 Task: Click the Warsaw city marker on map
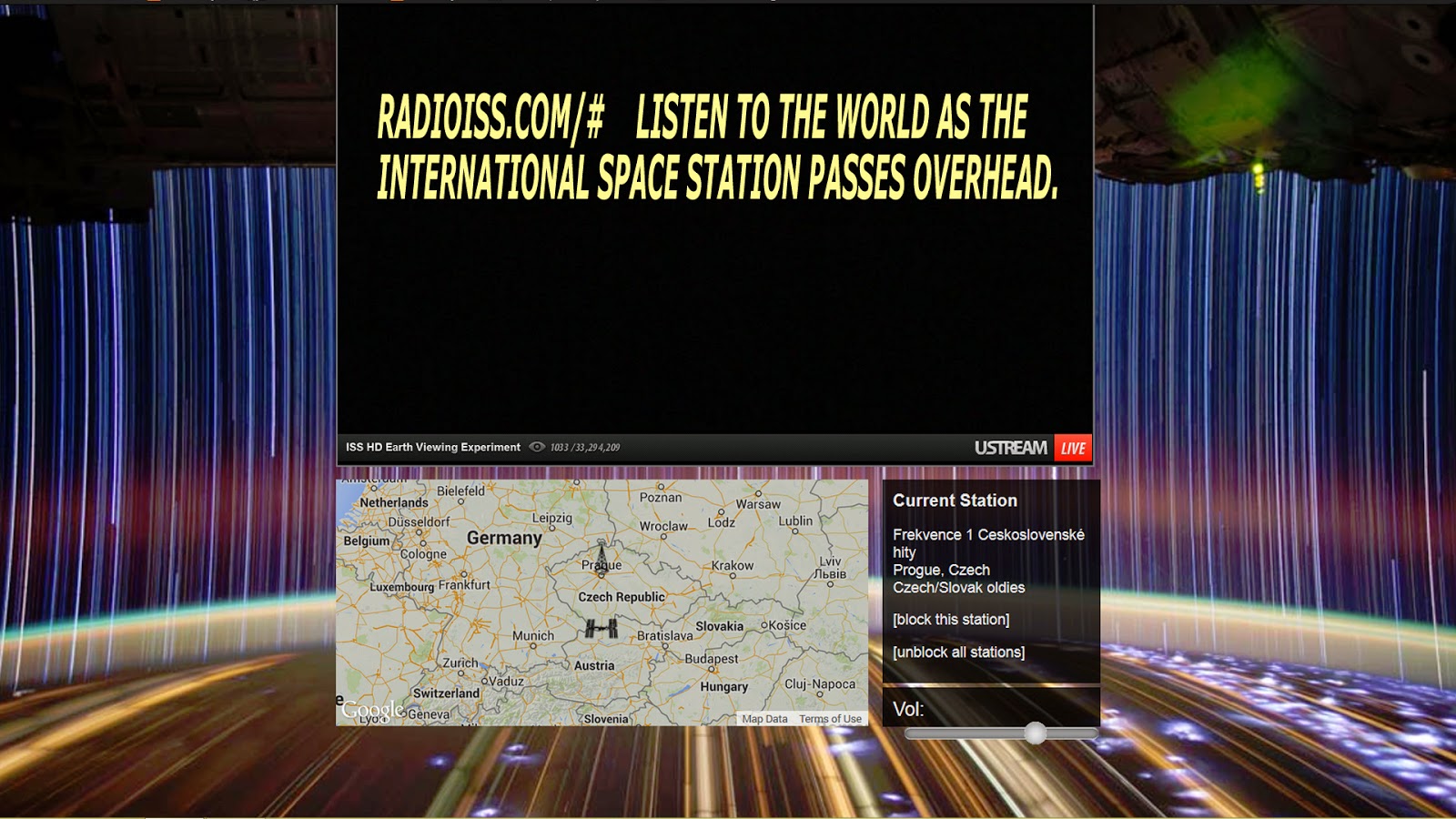tap(758, 494)
